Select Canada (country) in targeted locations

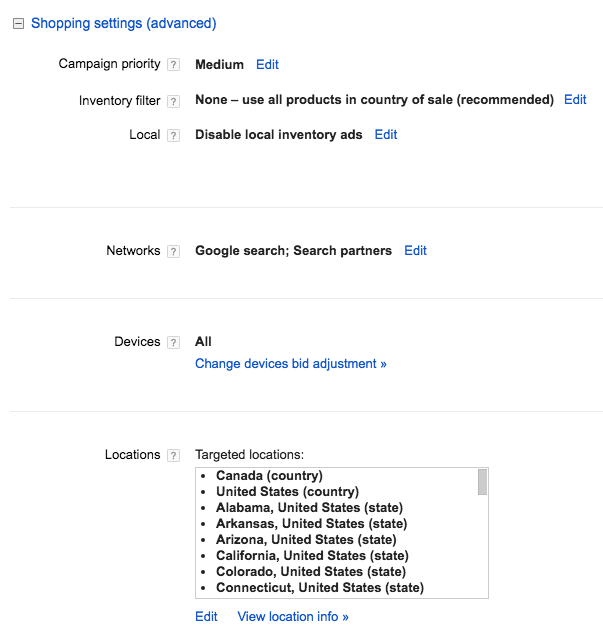269,476
